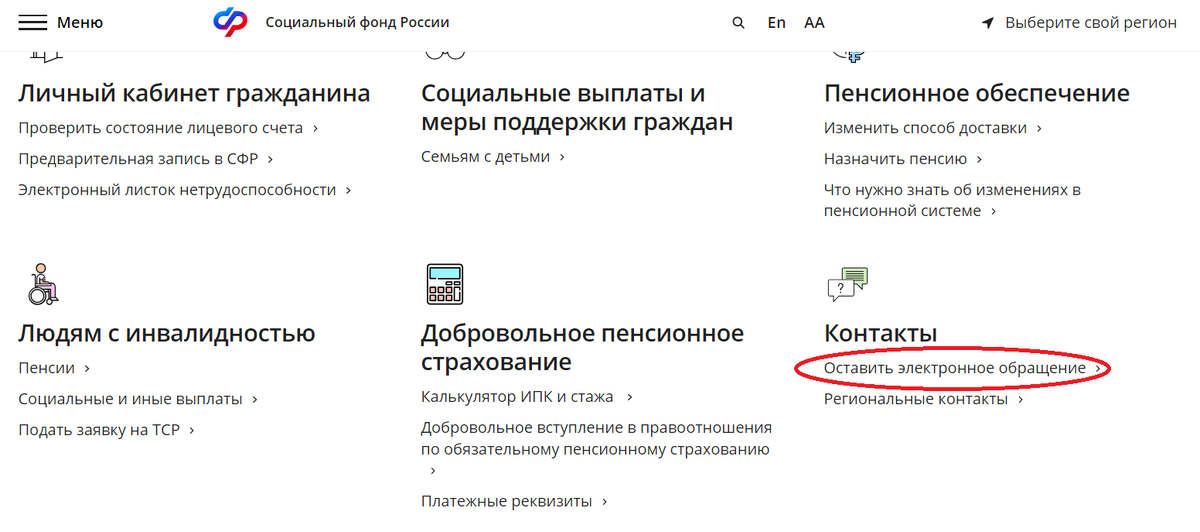Click the chat bubbles Контакты icon
The width and height of the screenshot is (1200, 532).
848,284
